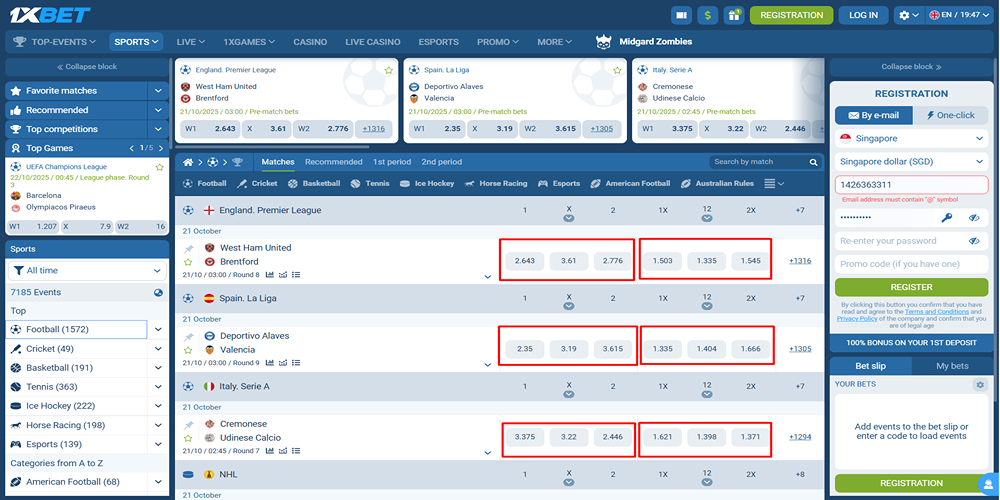This screenshot has height=500, width=1000.
Task: Select odds 2.643 for West Ham win
Action: coord(525,261)
